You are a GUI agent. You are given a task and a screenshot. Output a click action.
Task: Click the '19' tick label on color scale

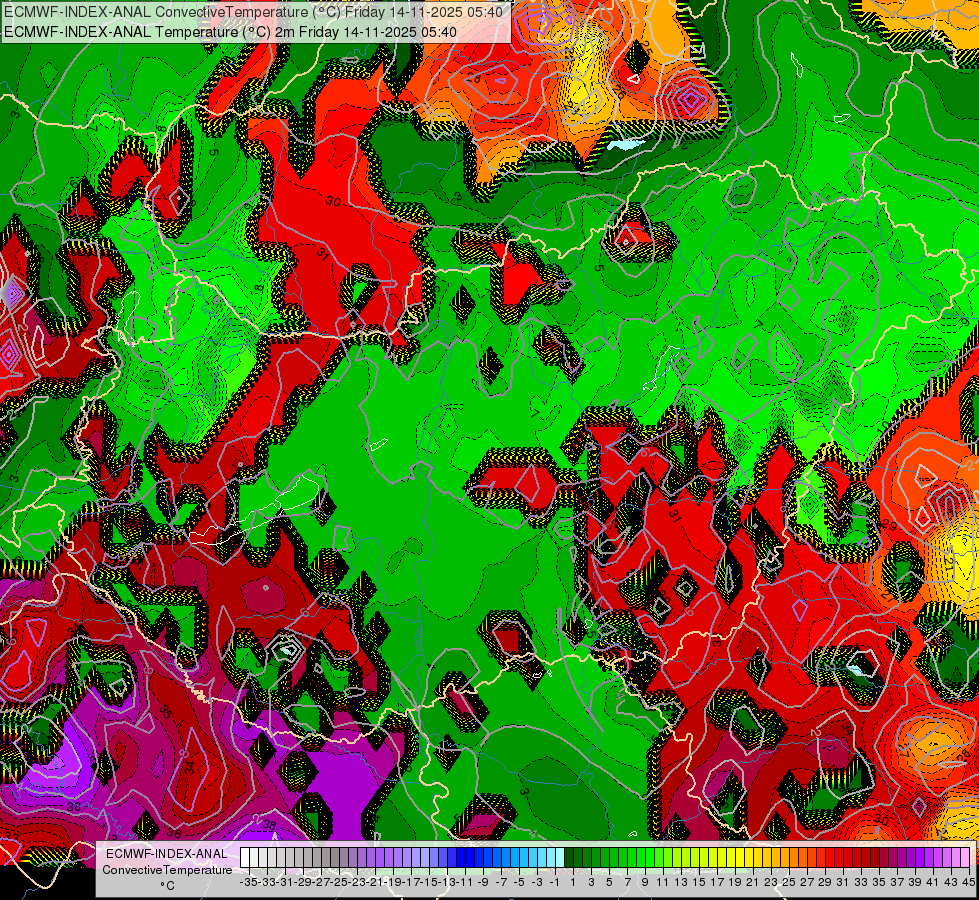(x=735, y=882)
